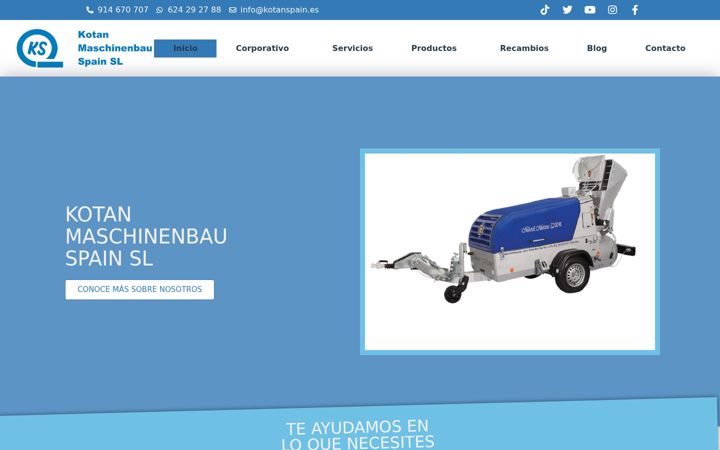Screen dimensions: 720x450
Task: Click the Conoce más sobre nosotros button
Action: point(140,290)
